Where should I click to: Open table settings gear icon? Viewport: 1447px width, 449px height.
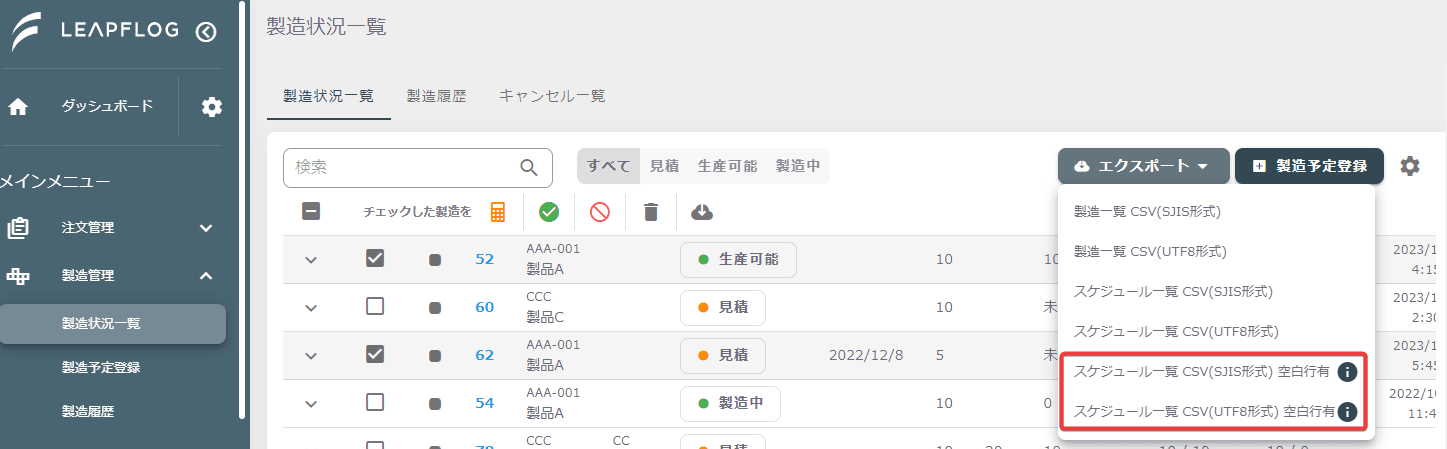click(x=1410, y=166)
